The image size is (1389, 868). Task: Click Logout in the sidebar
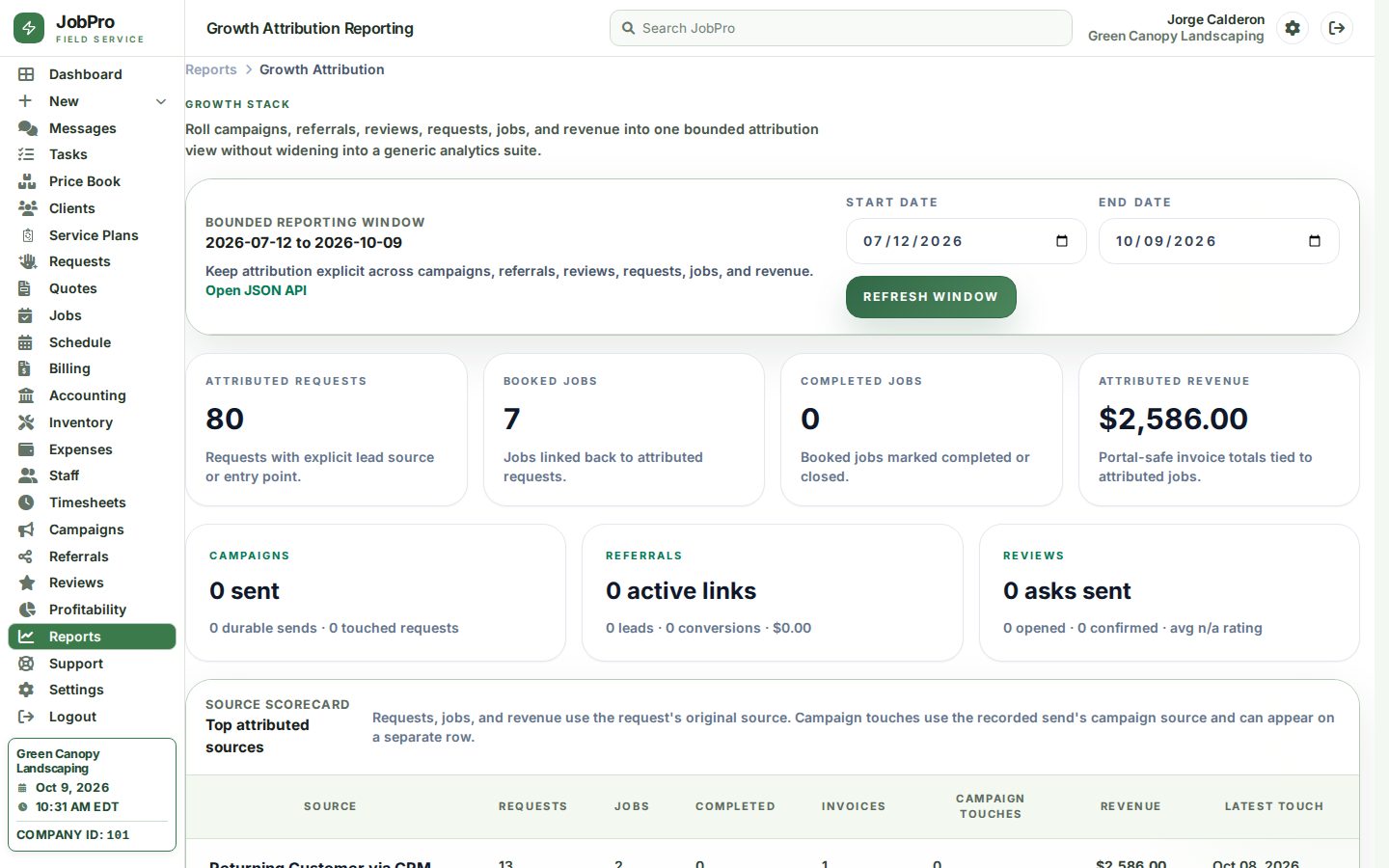pos(92,717)
